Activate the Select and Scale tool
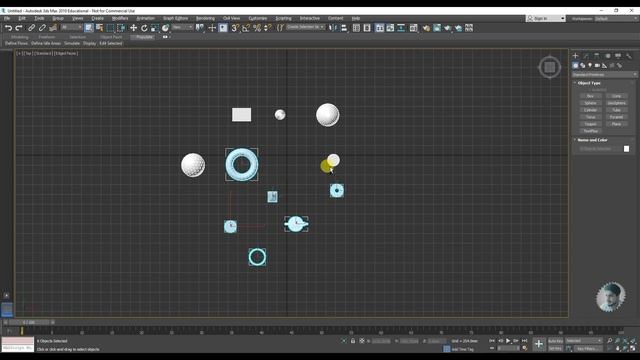The width and height of the screenshot is (640, 360). (155, 28)
